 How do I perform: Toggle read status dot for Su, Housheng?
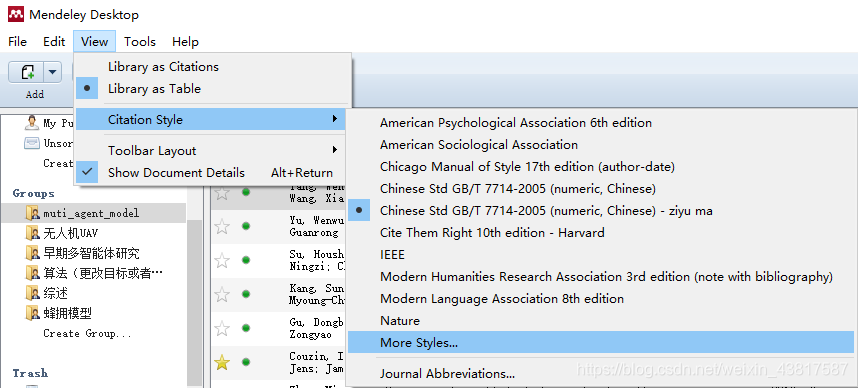click(x=246, y=260)
